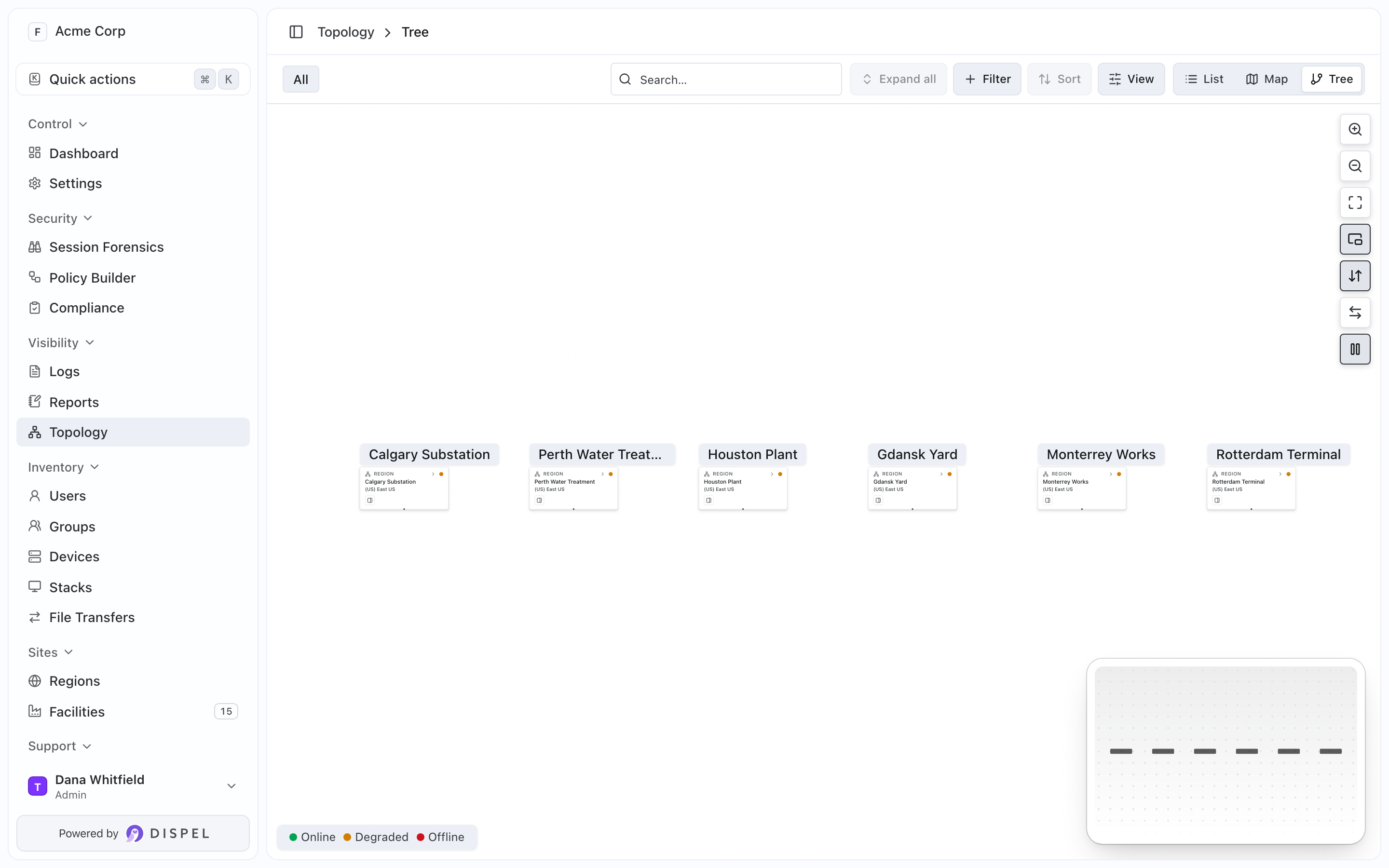Click the Filter button
The height and width of the screenshot is (868, 1389).
pos(987,79)
